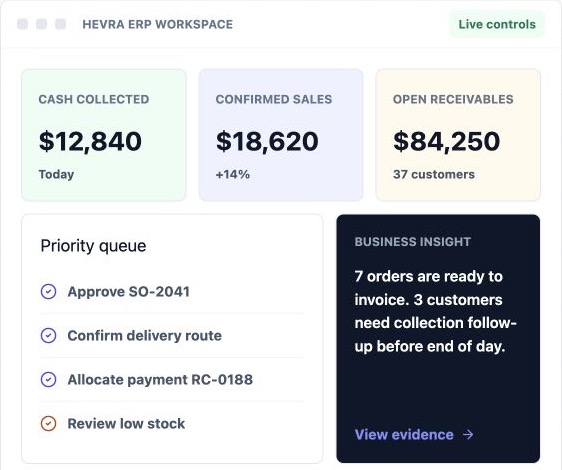The height and width of the screenshot is (470, 562).
Task: Click the $12,840 cash collected value
Action: tap(90, 141)
